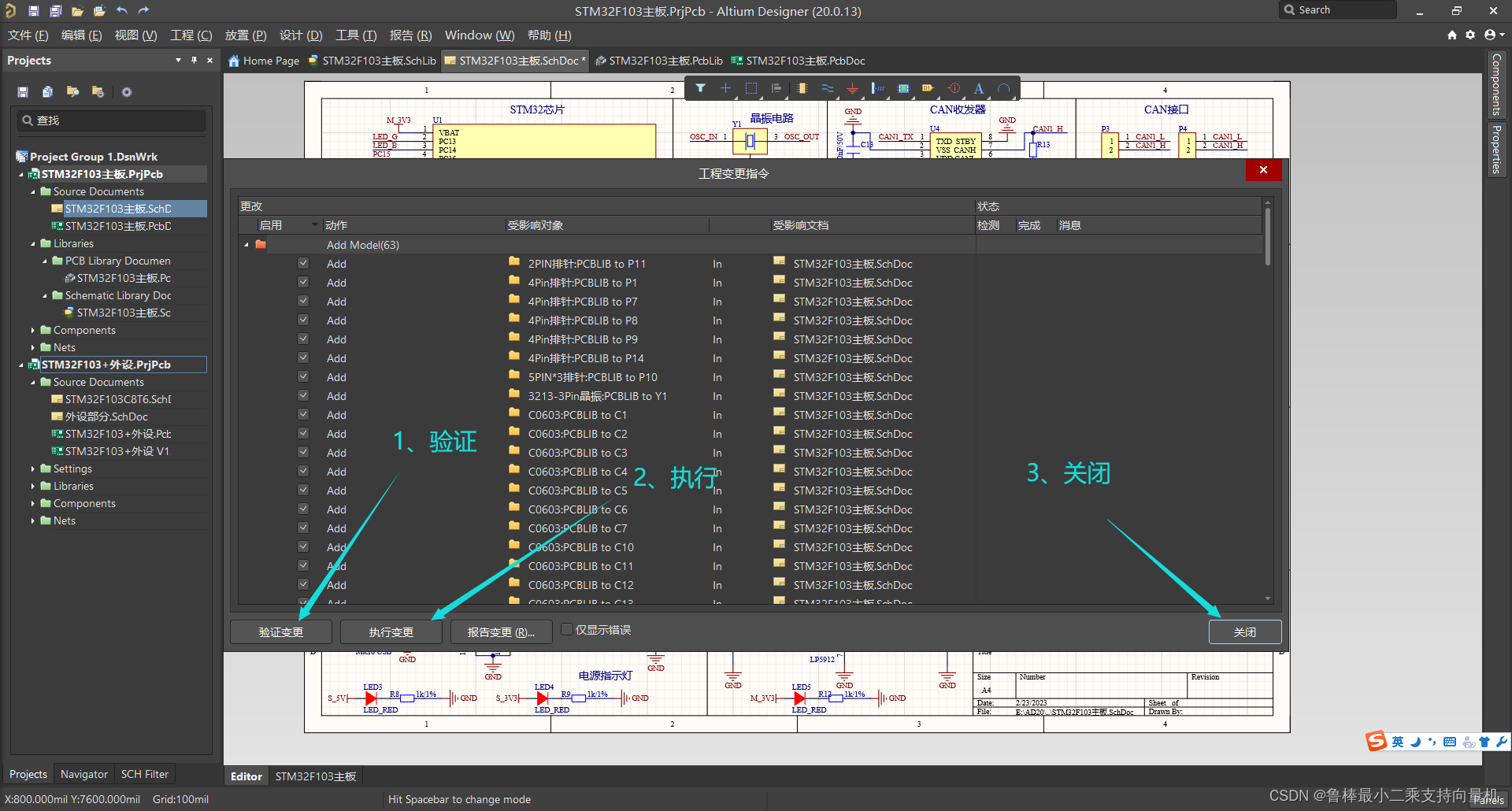Click the 关闭 button in the dialog
Image resolution: width=1512 pixels, height=811 pixels.
(1245, 632)
